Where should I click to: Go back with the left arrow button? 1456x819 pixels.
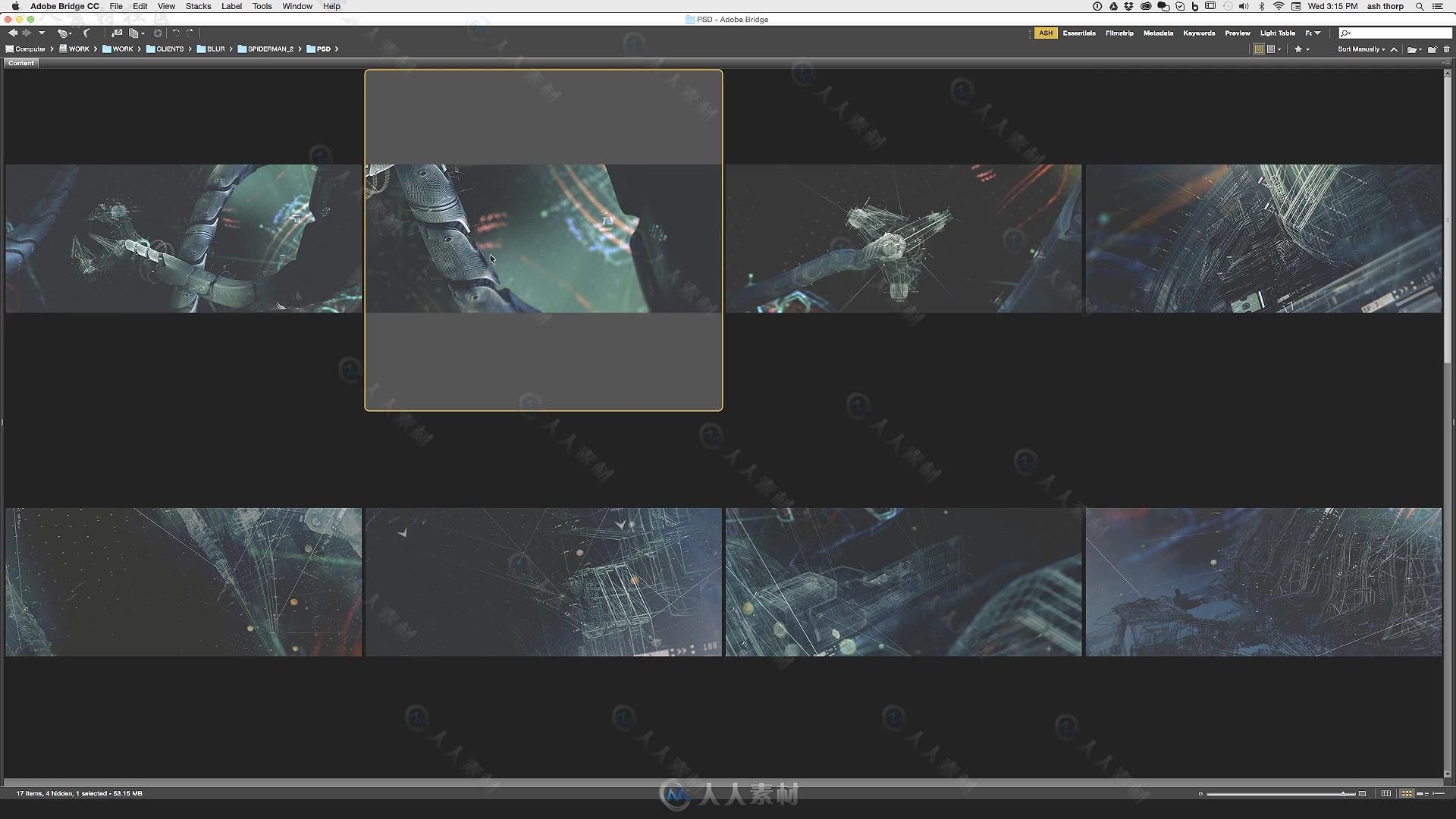pyautogui.click(x=13, y=33)
